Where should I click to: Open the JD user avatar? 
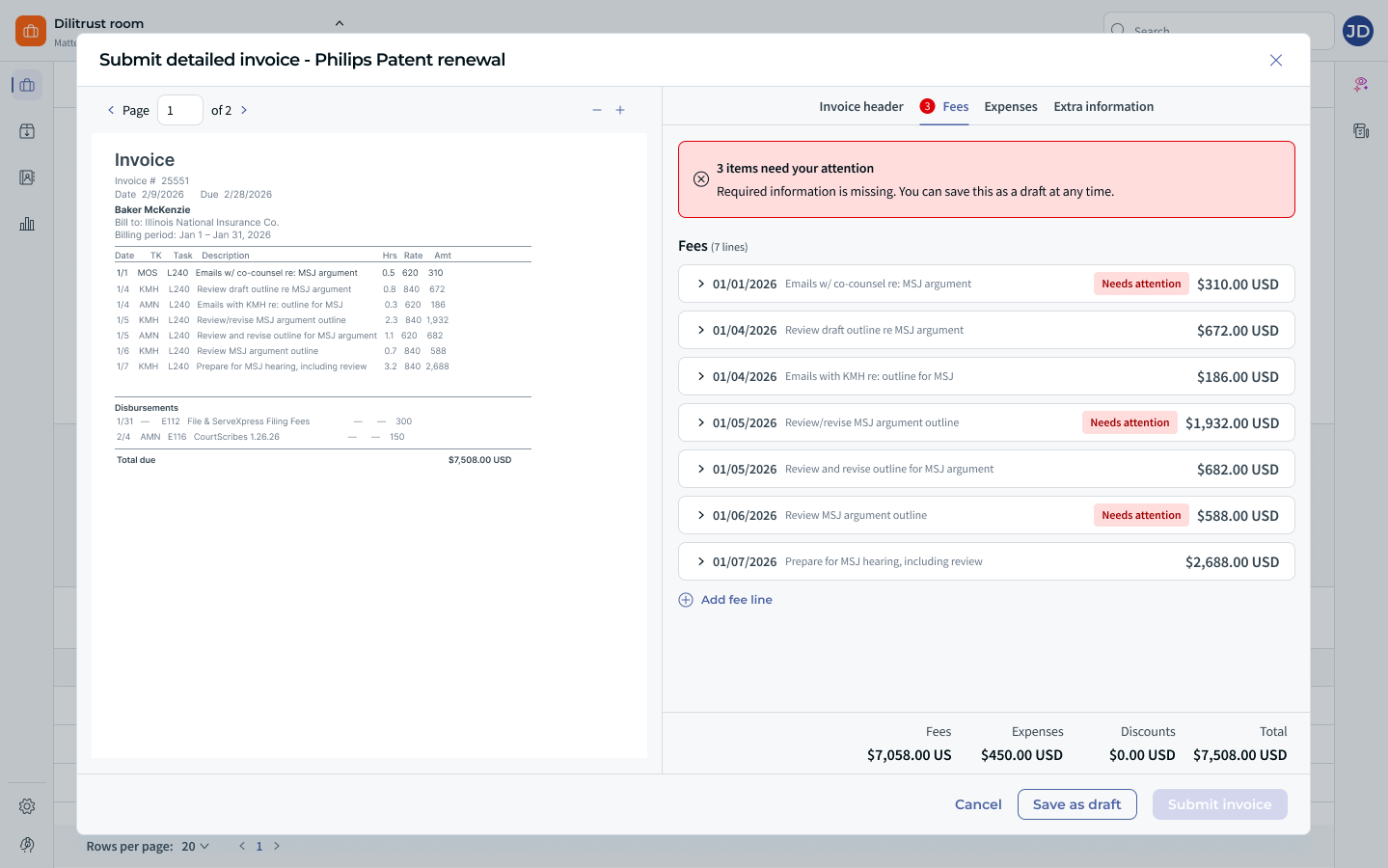click(x=1358, y=31)
